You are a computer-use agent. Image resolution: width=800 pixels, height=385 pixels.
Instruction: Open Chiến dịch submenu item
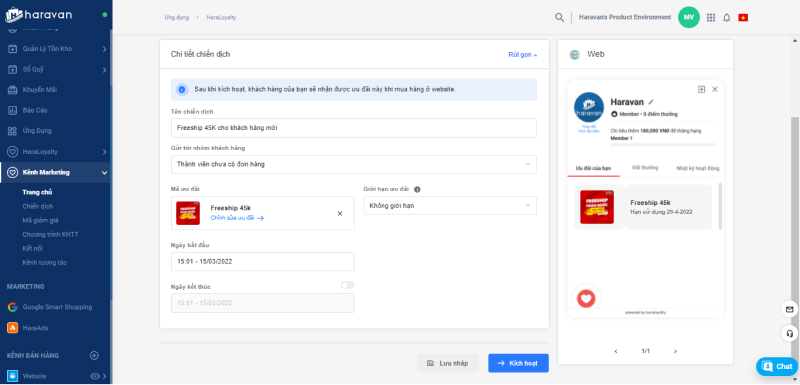click(38, 207)
